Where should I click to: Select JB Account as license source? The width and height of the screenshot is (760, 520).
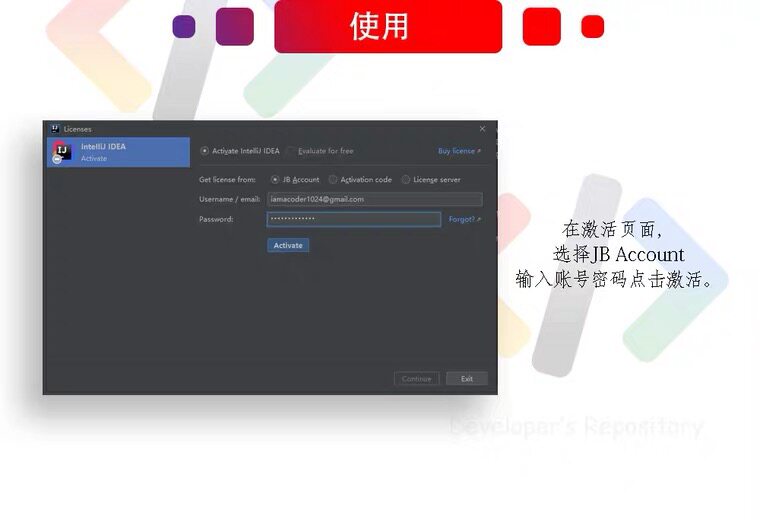point(275,179)
